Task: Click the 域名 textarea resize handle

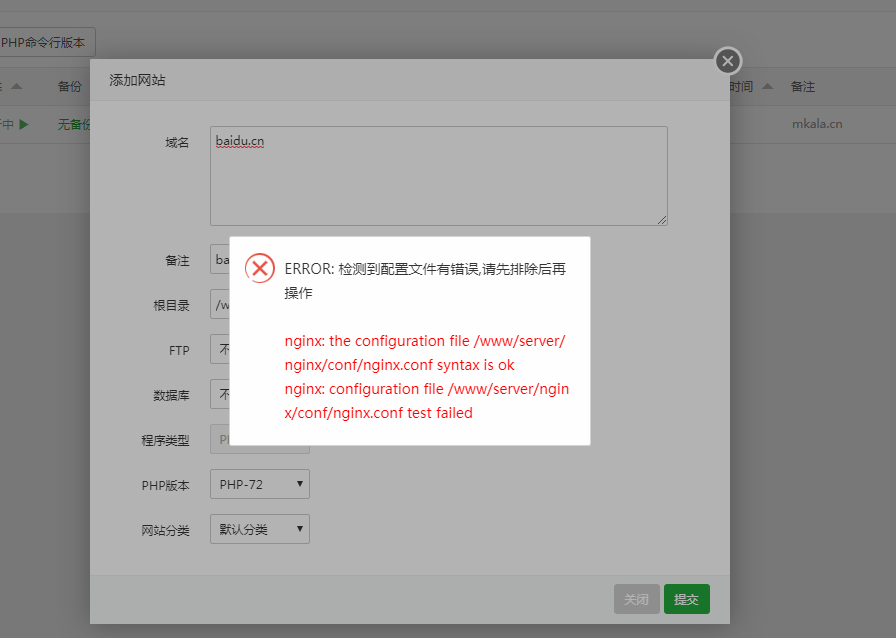Action: pos(662,220)
